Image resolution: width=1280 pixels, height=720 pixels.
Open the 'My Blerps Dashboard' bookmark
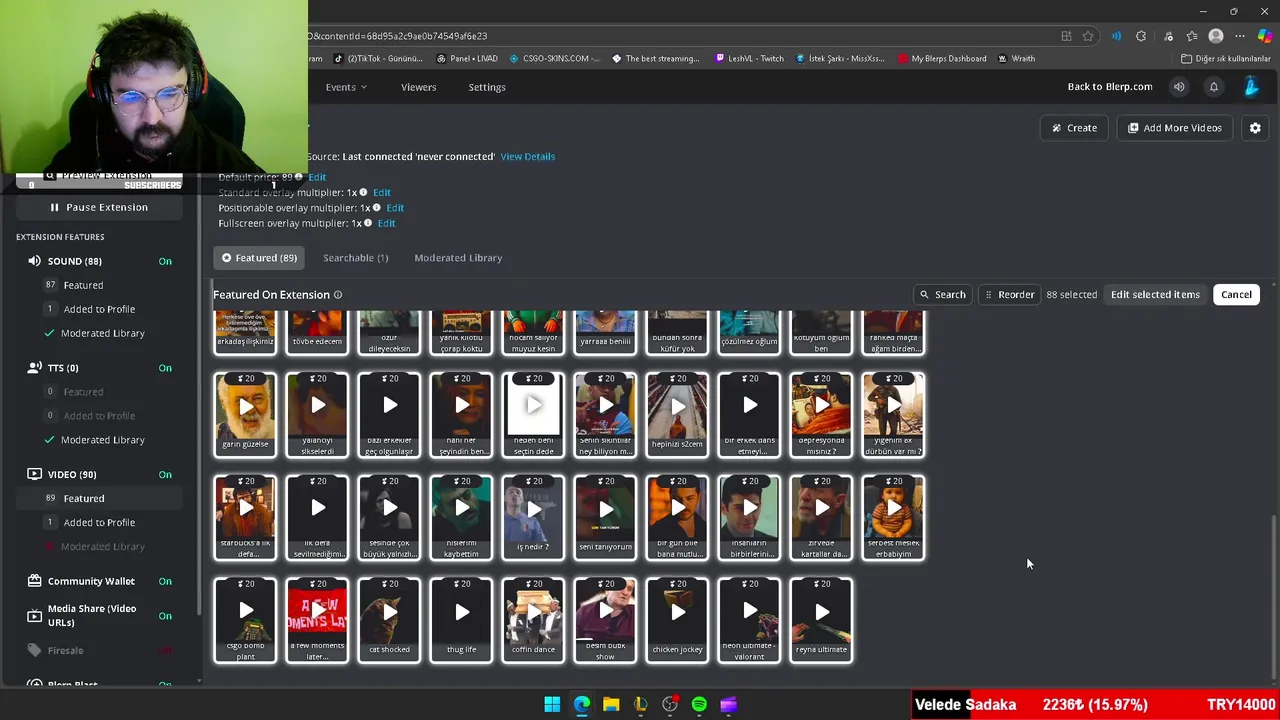click(942, 58)
